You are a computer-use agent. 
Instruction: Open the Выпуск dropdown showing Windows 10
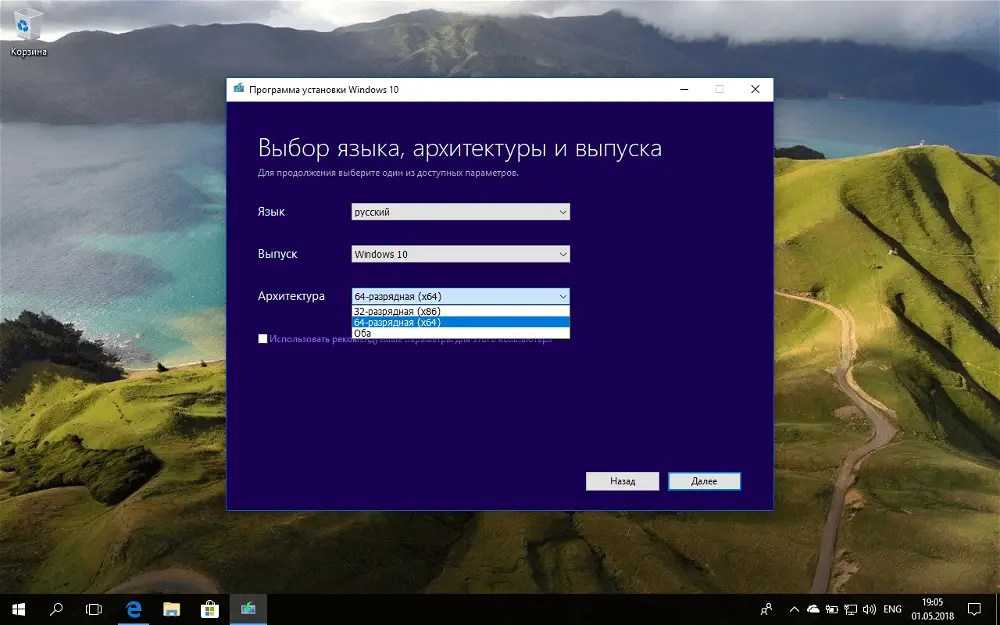pyautogui.click(x=460, y=254)
